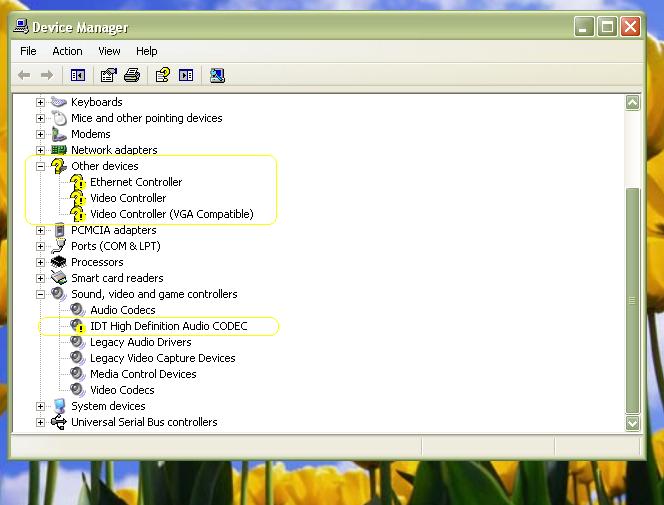Viewport: 664px width, 505px height.
Task: Expand Universal Serial Bus controllers node
Action: pyautogui.click(x=40, y=422)
